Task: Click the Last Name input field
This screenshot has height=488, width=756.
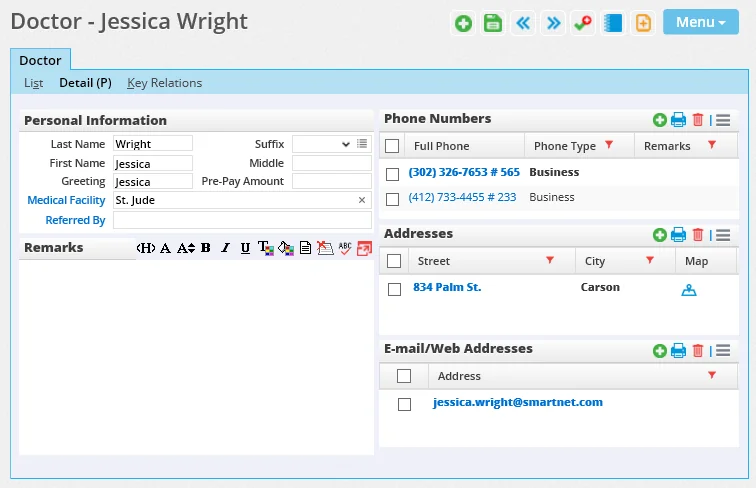Action: (153, 144)
